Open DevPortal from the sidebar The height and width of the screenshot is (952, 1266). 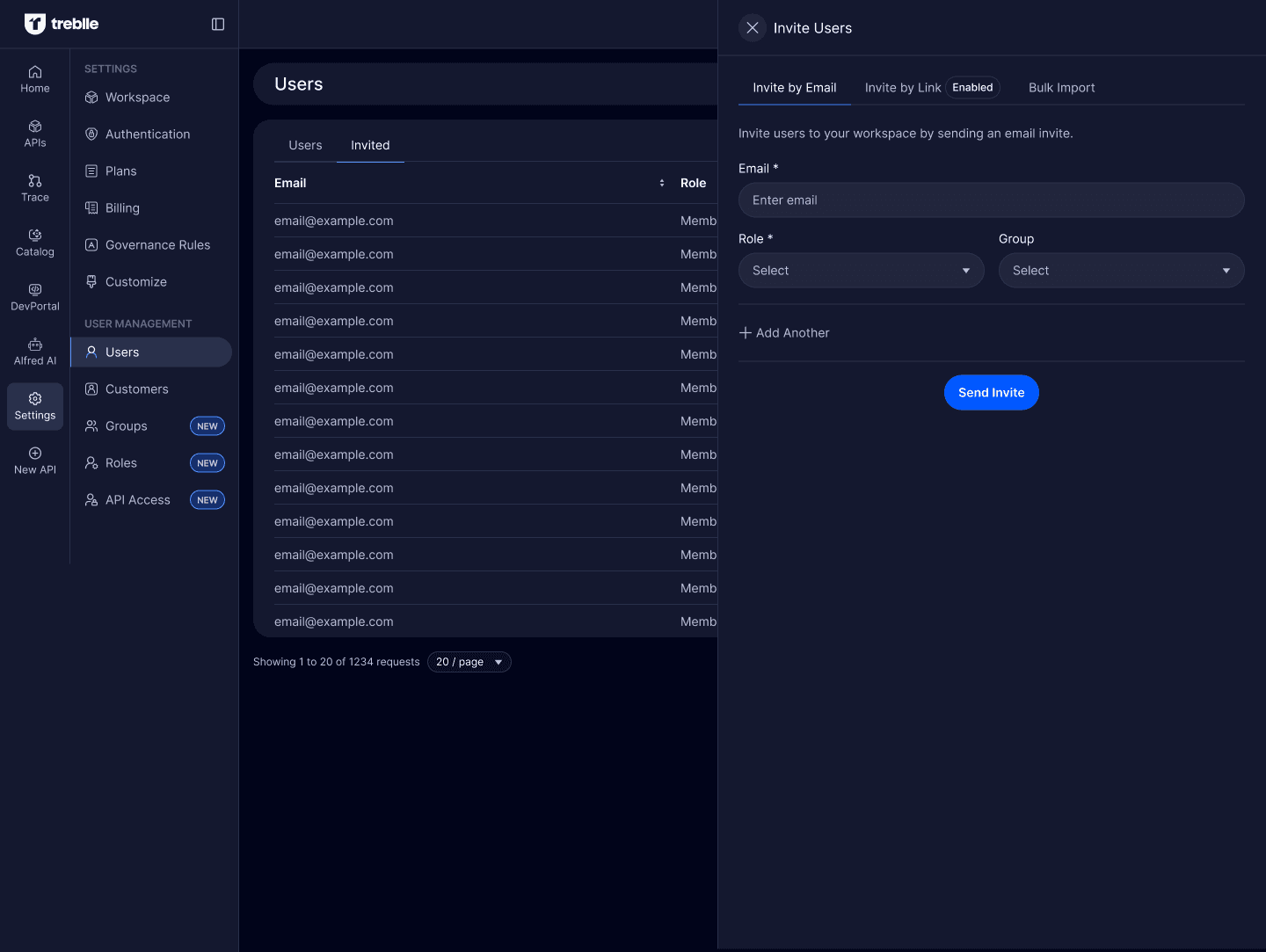tap(35, 290)
